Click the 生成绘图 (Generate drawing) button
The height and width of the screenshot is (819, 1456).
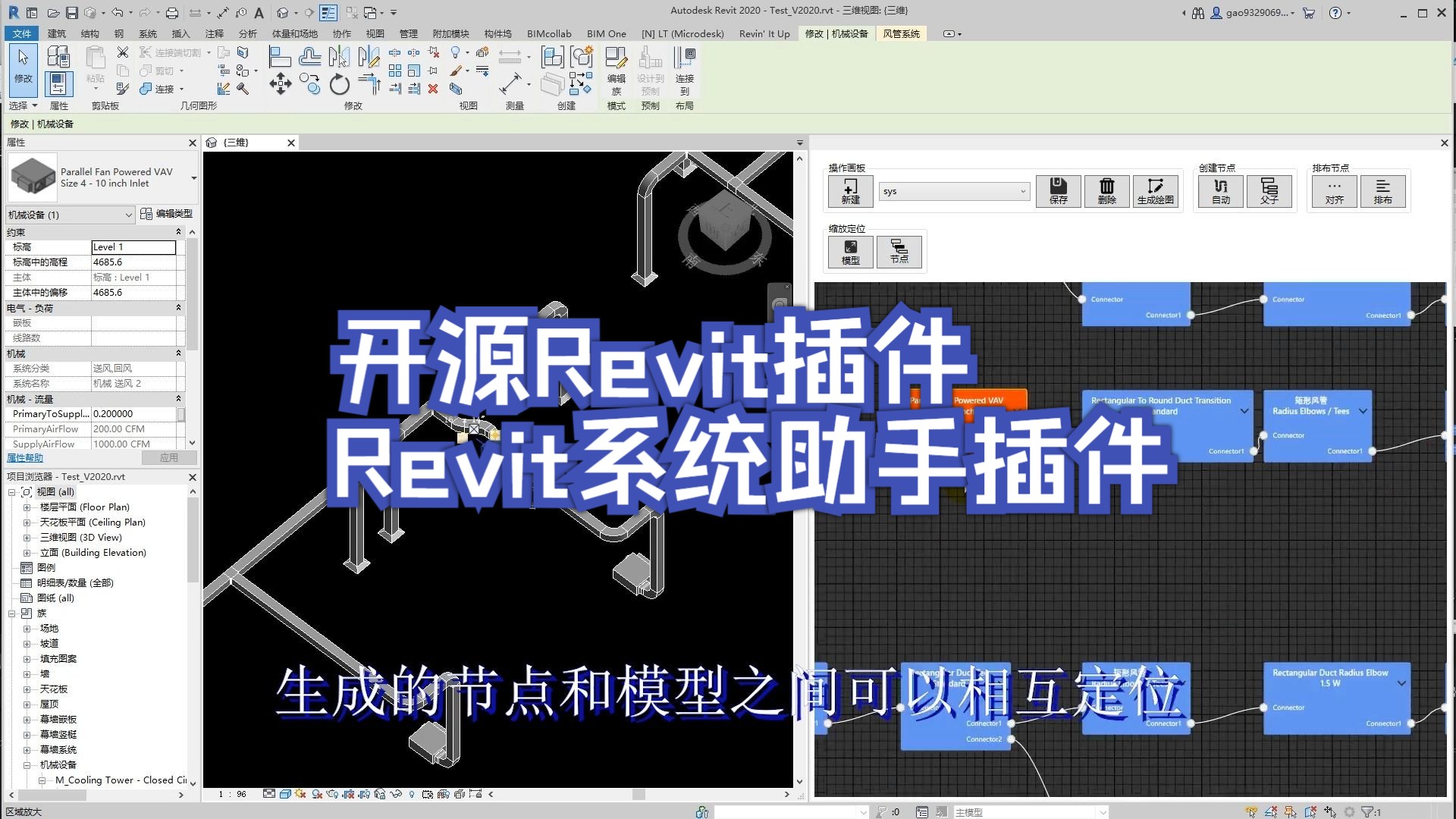(x=1155, y=191)
